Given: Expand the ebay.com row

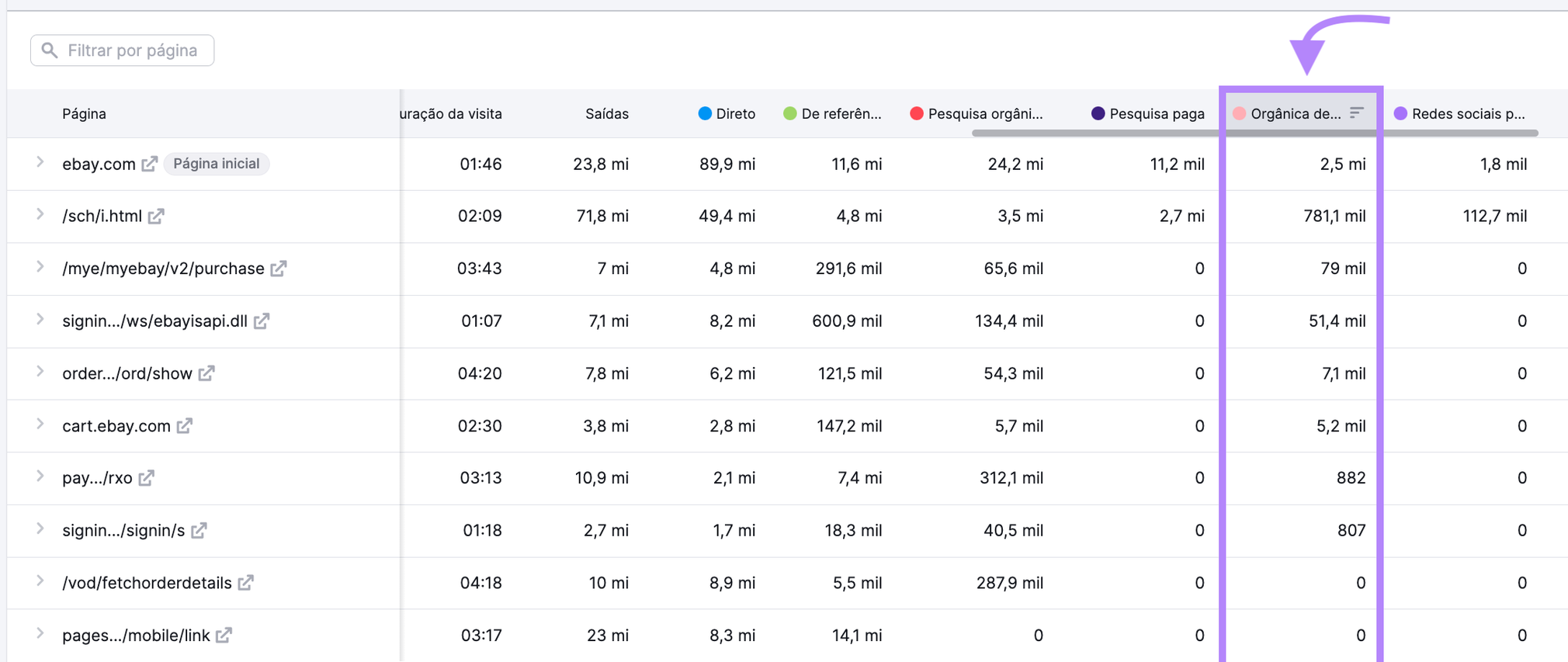Looking at the screenshot, I should point(40,162).
